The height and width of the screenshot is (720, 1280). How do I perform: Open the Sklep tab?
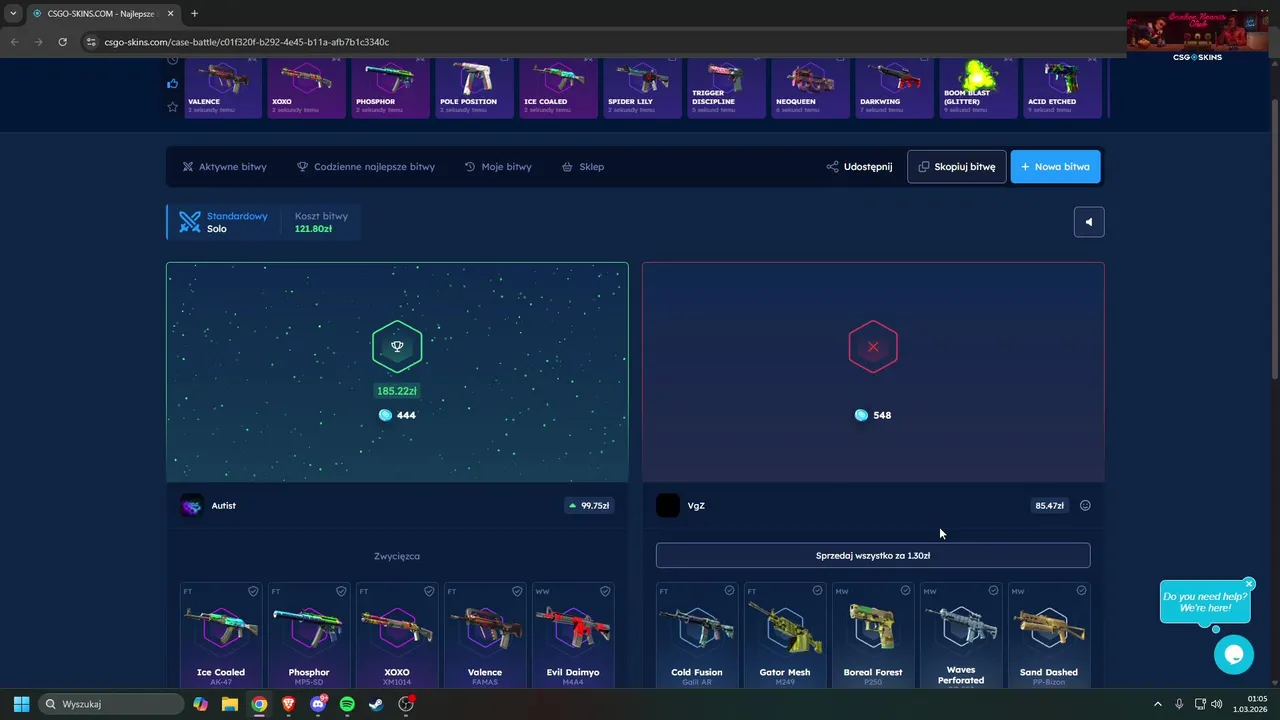click(583, 167)
